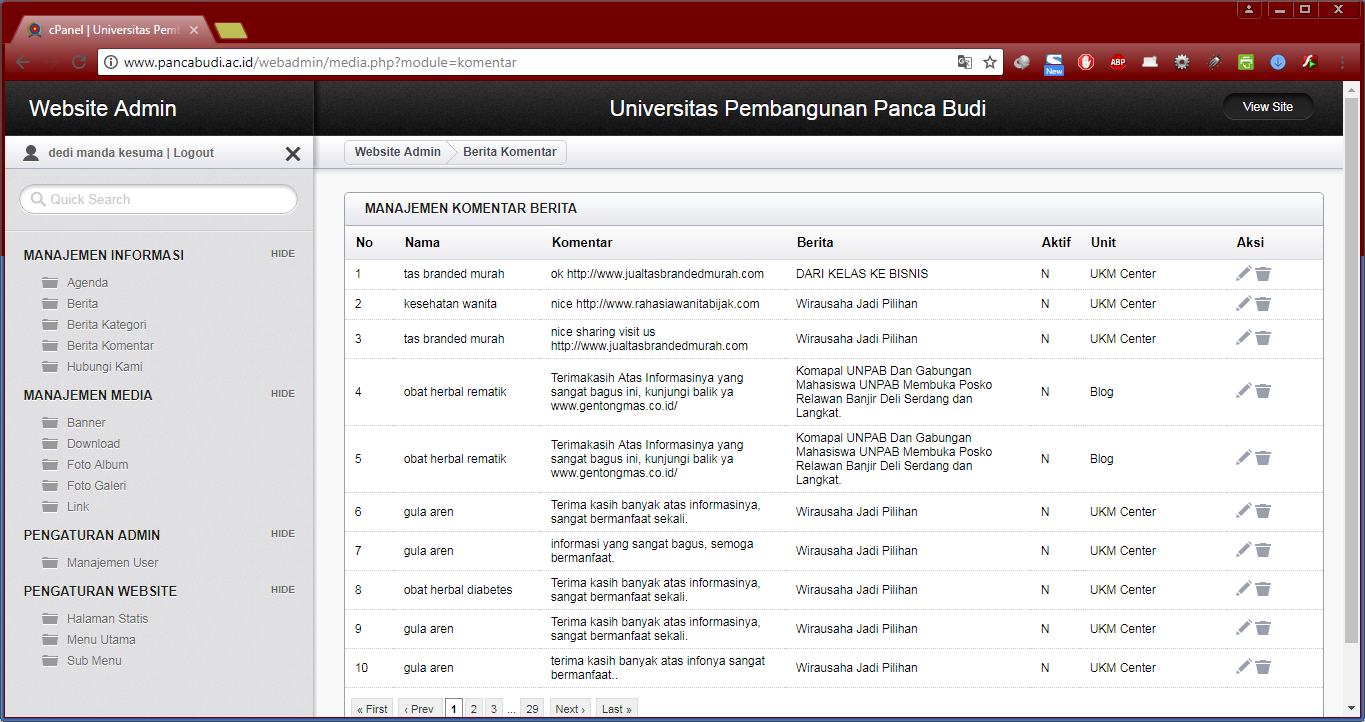Click trash icon for row 6 comment
1365x722 pixels.
point(1263,511)
